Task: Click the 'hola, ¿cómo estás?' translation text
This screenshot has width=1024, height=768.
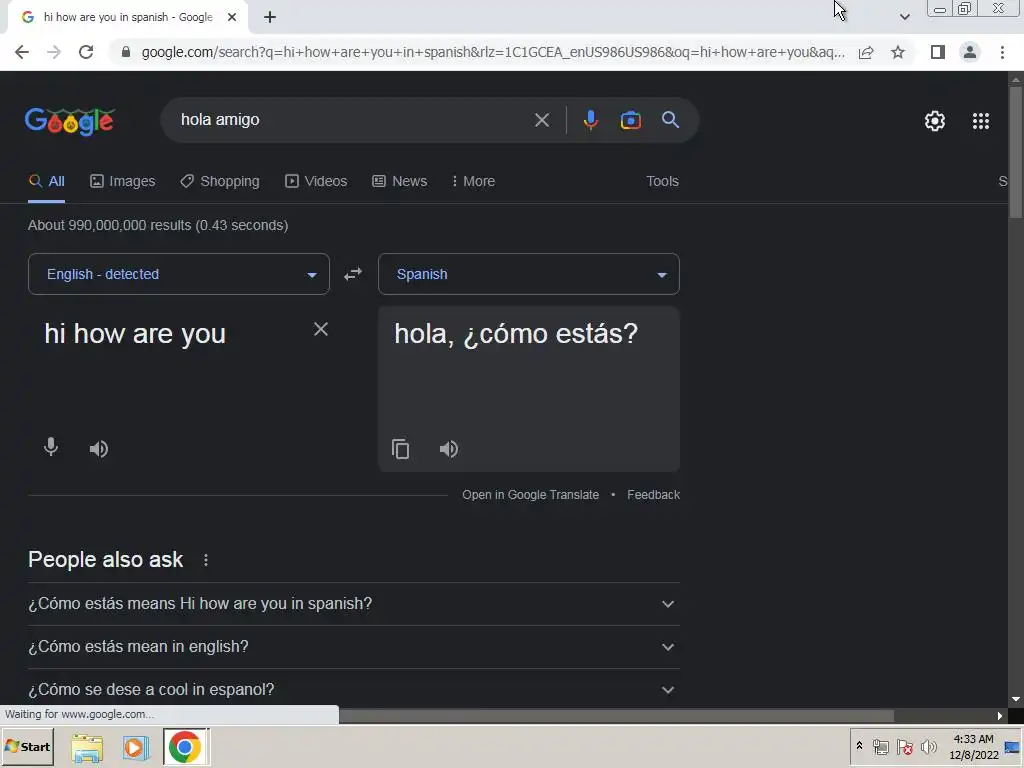Action: point(516,334)
